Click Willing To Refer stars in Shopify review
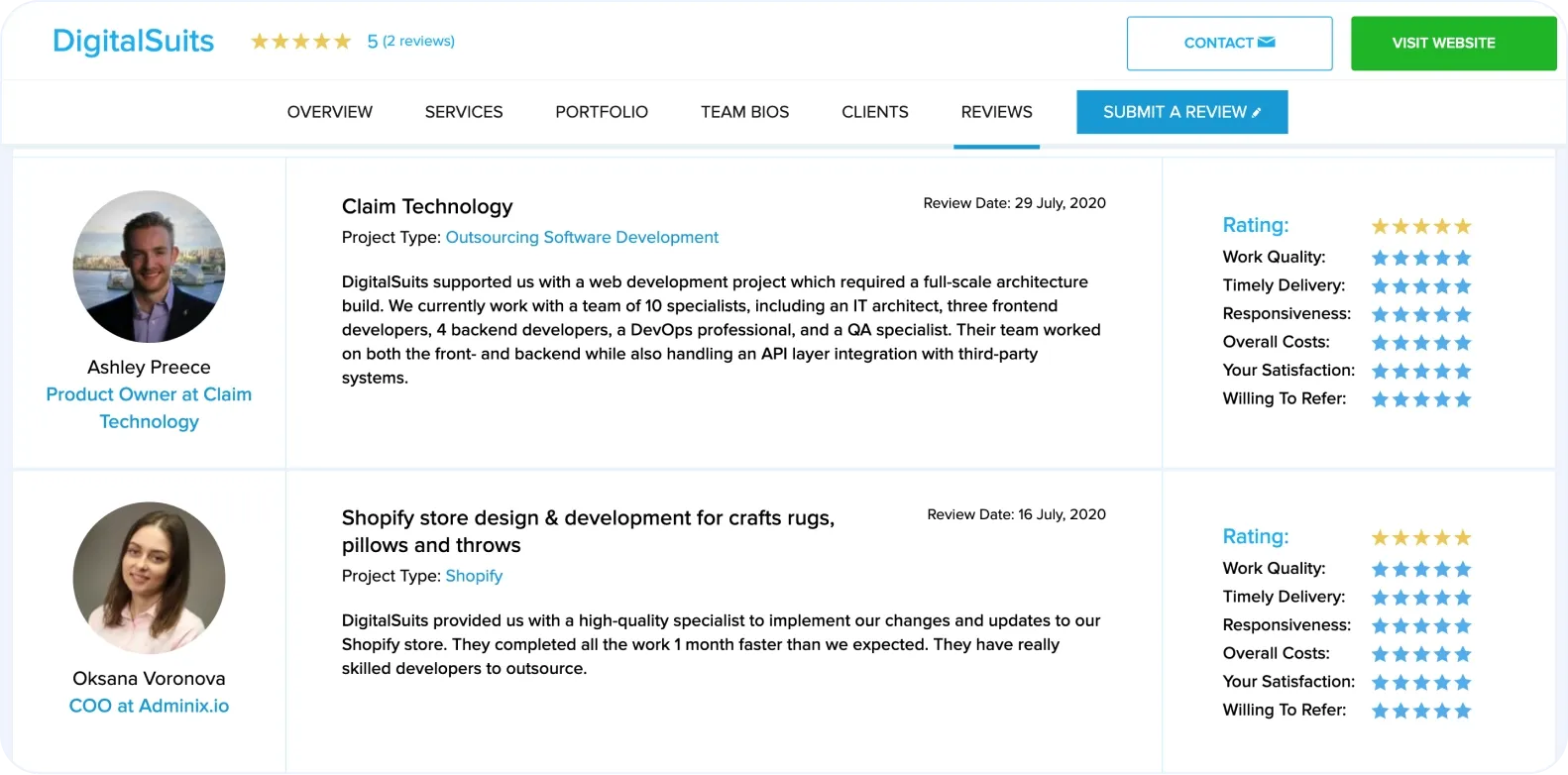1568x775 pixels. (1420, 711)
